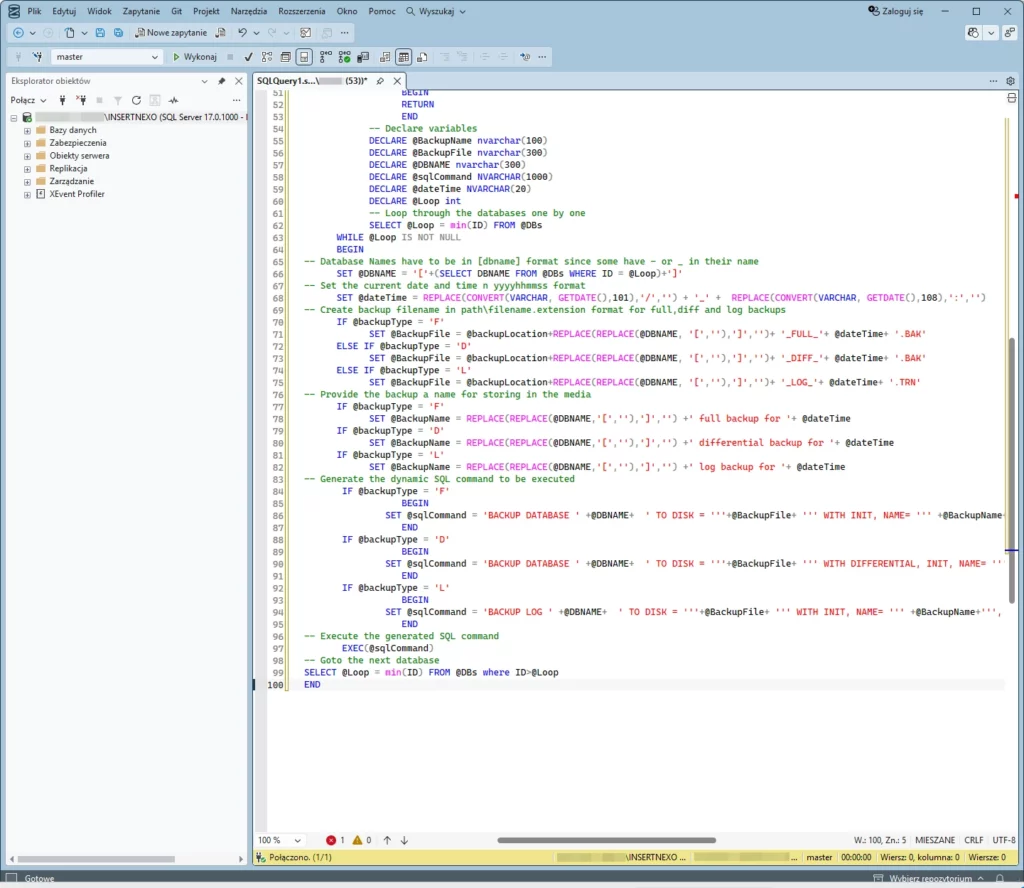Click the Save All icon

[x=118, y=33]
